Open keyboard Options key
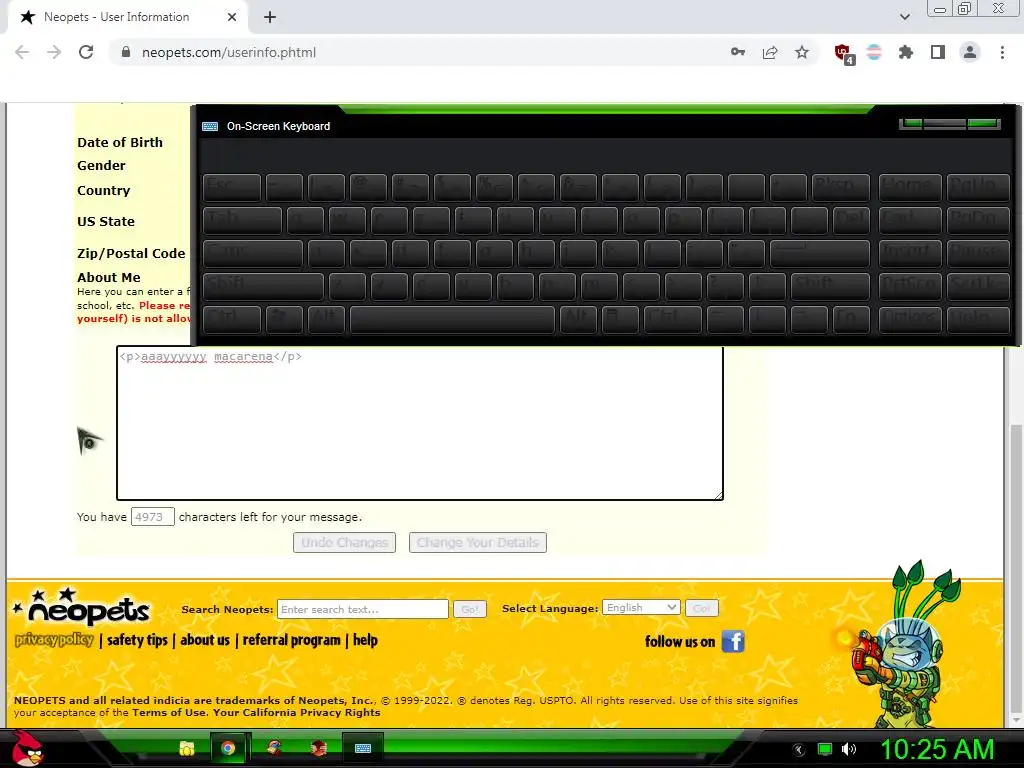The image size is (1024, 768). click(910, 320)
